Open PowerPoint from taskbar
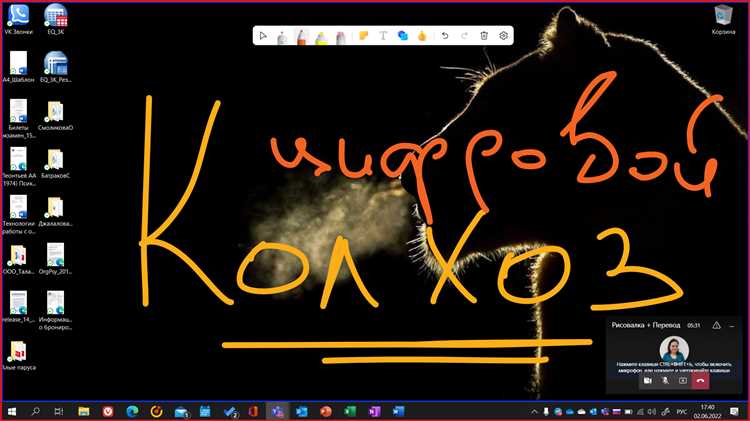This screenshot has height=421, width=750. click(326, 411)
